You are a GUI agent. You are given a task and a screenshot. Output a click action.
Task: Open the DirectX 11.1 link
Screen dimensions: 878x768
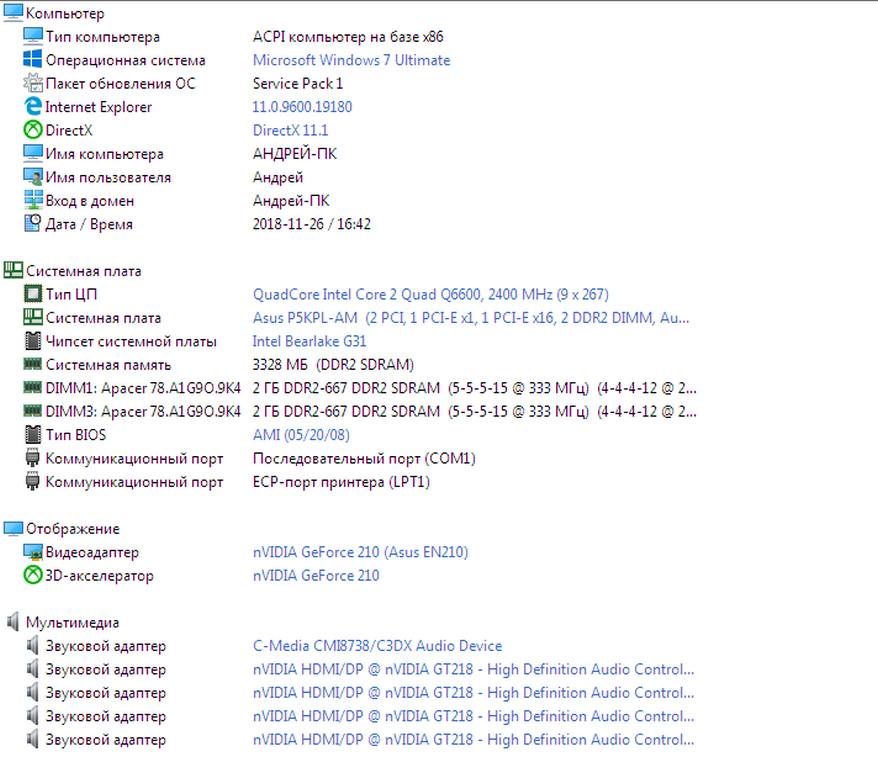point(290,130)
